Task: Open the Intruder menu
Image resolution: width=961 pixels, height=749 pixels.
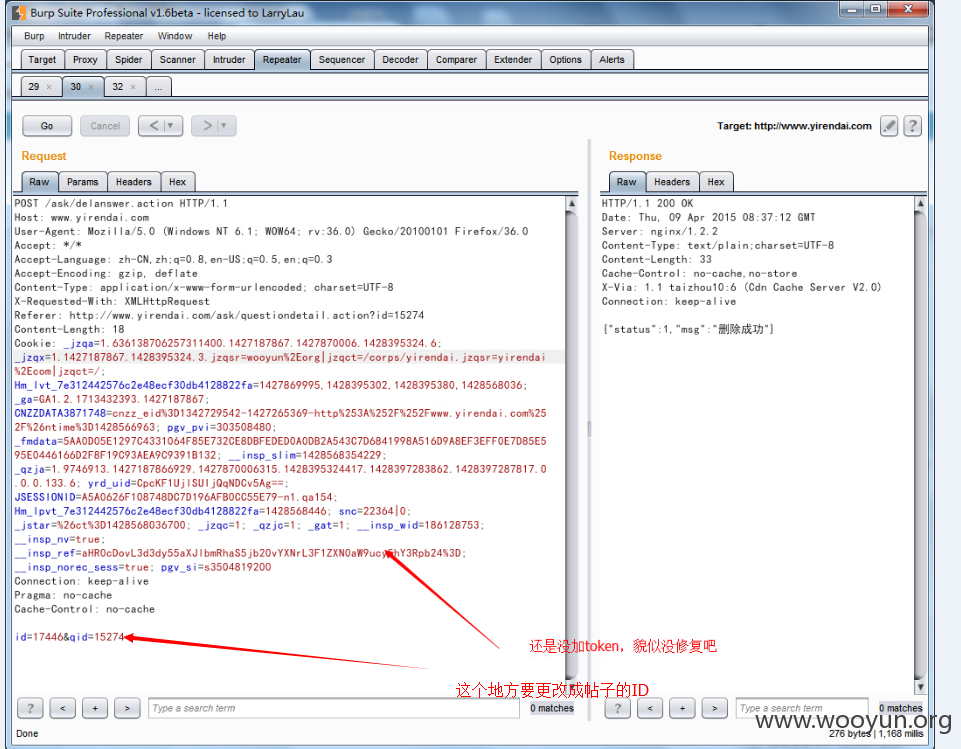Action: click(x=74, y=36)
